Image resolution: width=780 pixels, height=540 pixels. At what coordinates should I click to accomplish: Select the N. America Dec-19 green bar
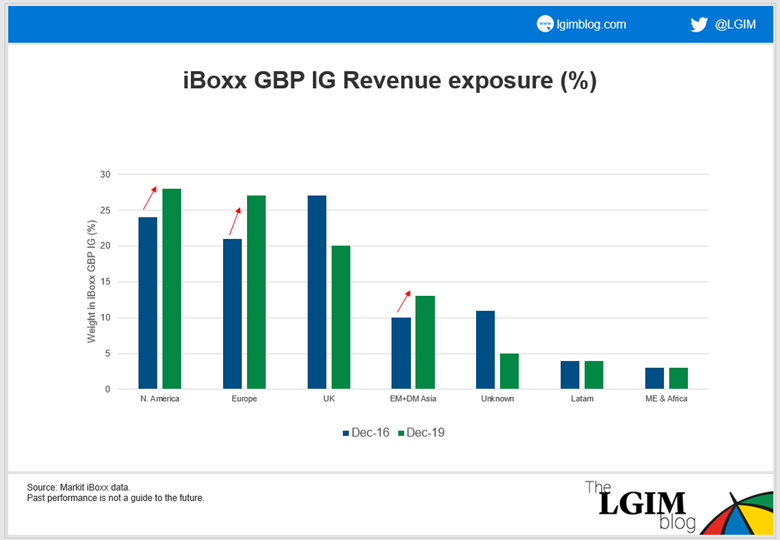pyautogui.click(x=172, y=288)
